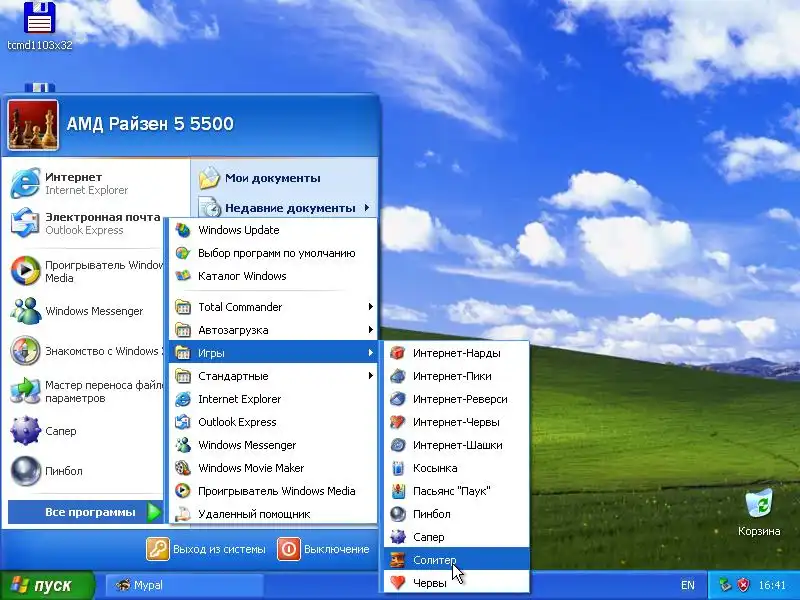Open the pinned Интернет Internet Explorer icon
The height and width of the screenshot is (600, 800).
click(x=25, y=183)
